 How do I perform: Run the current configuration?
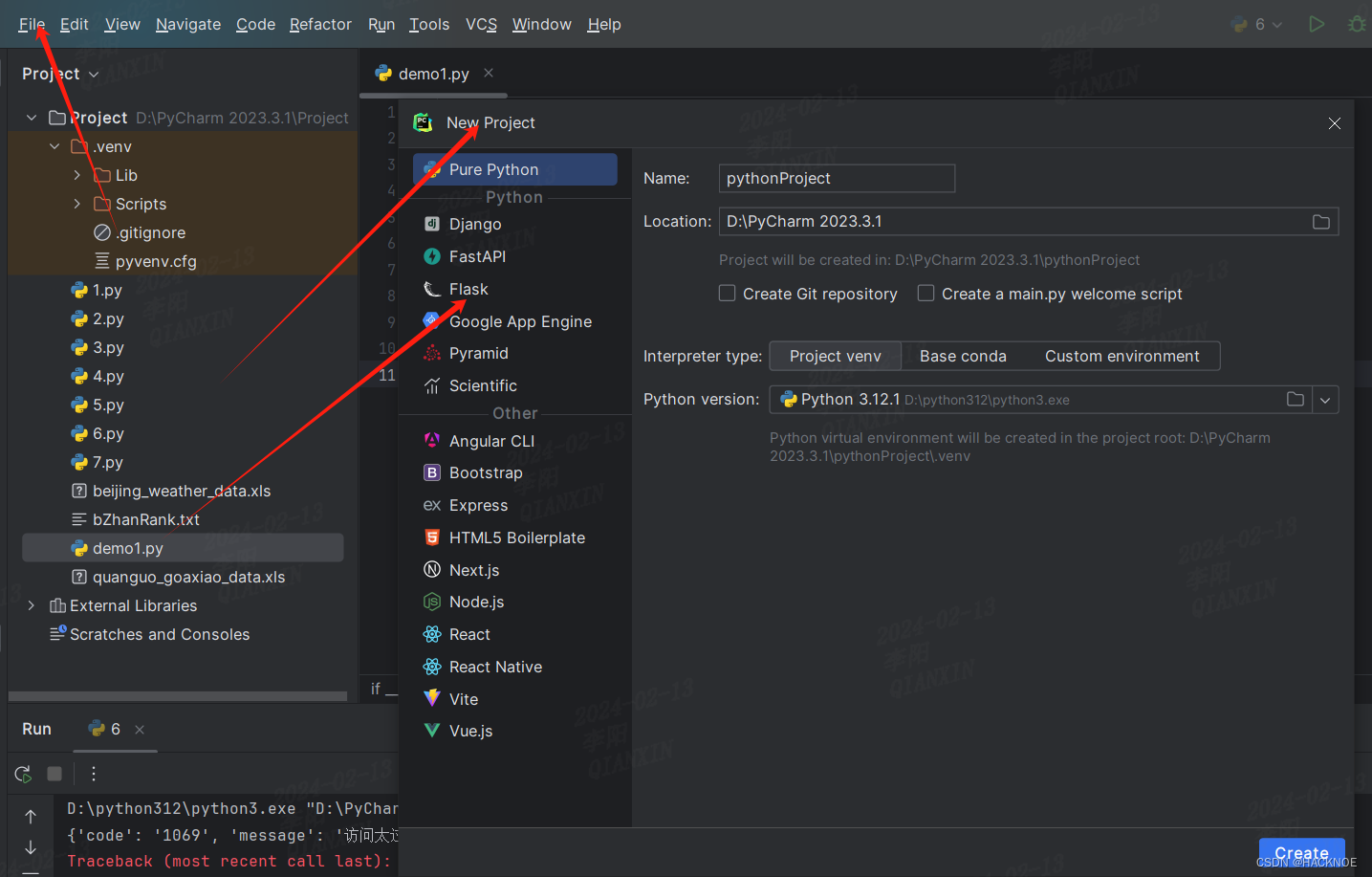click(1317, 24)
